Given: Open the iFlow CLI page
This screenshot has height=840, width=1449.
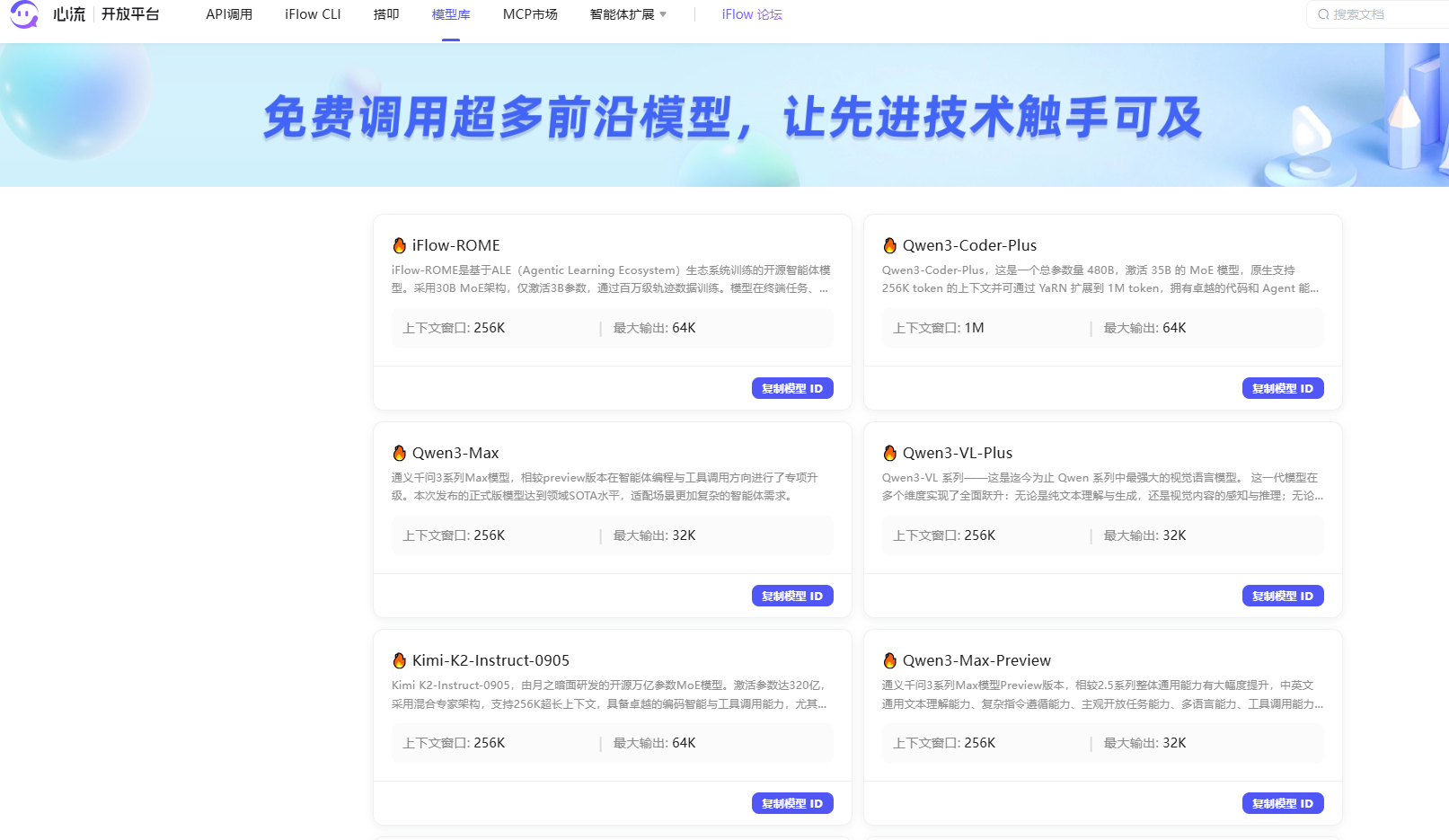Looking at the screenshot, I should coord(313,14).
